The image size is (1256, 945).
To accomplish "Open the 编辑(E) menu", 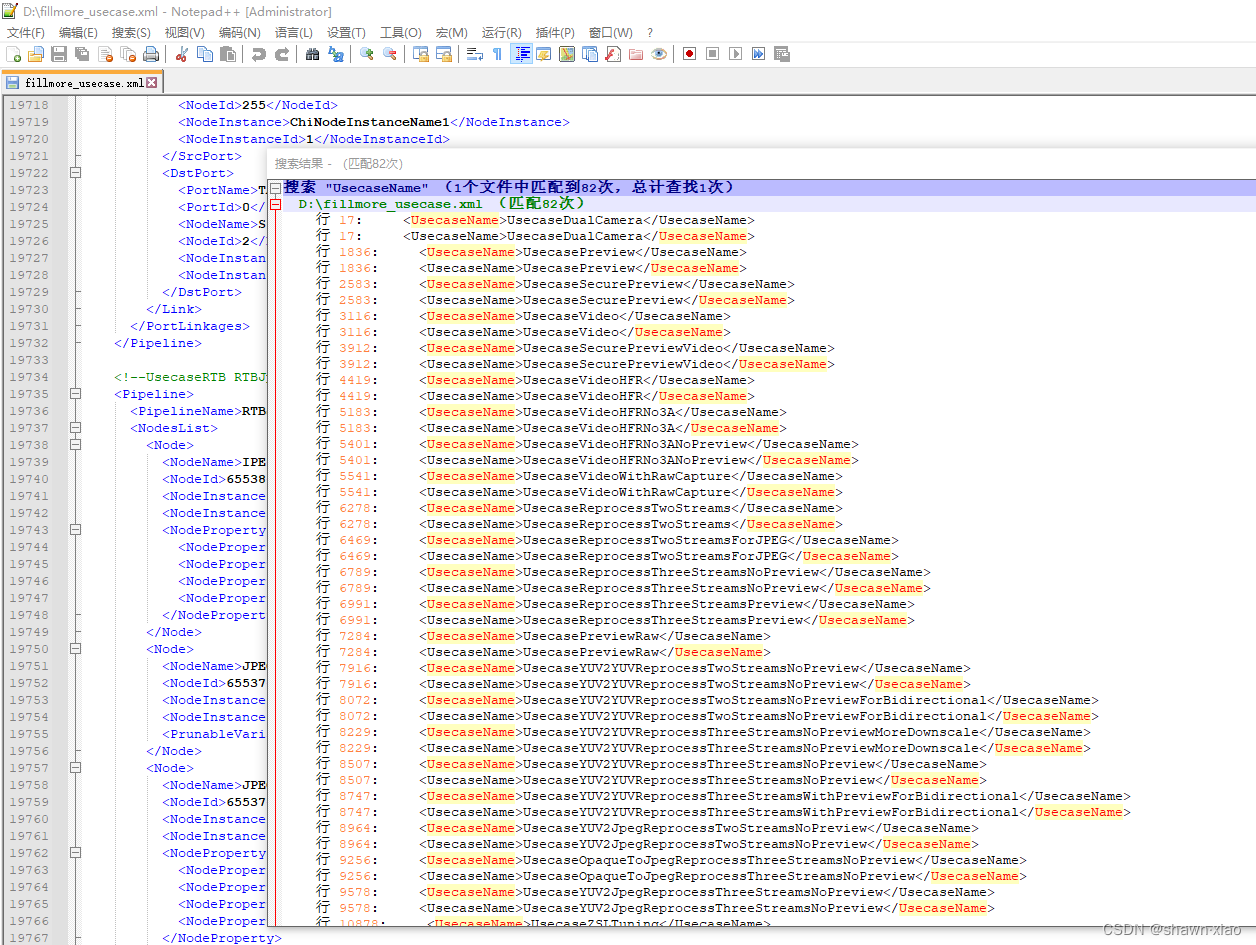I will (x=78, y=33).
